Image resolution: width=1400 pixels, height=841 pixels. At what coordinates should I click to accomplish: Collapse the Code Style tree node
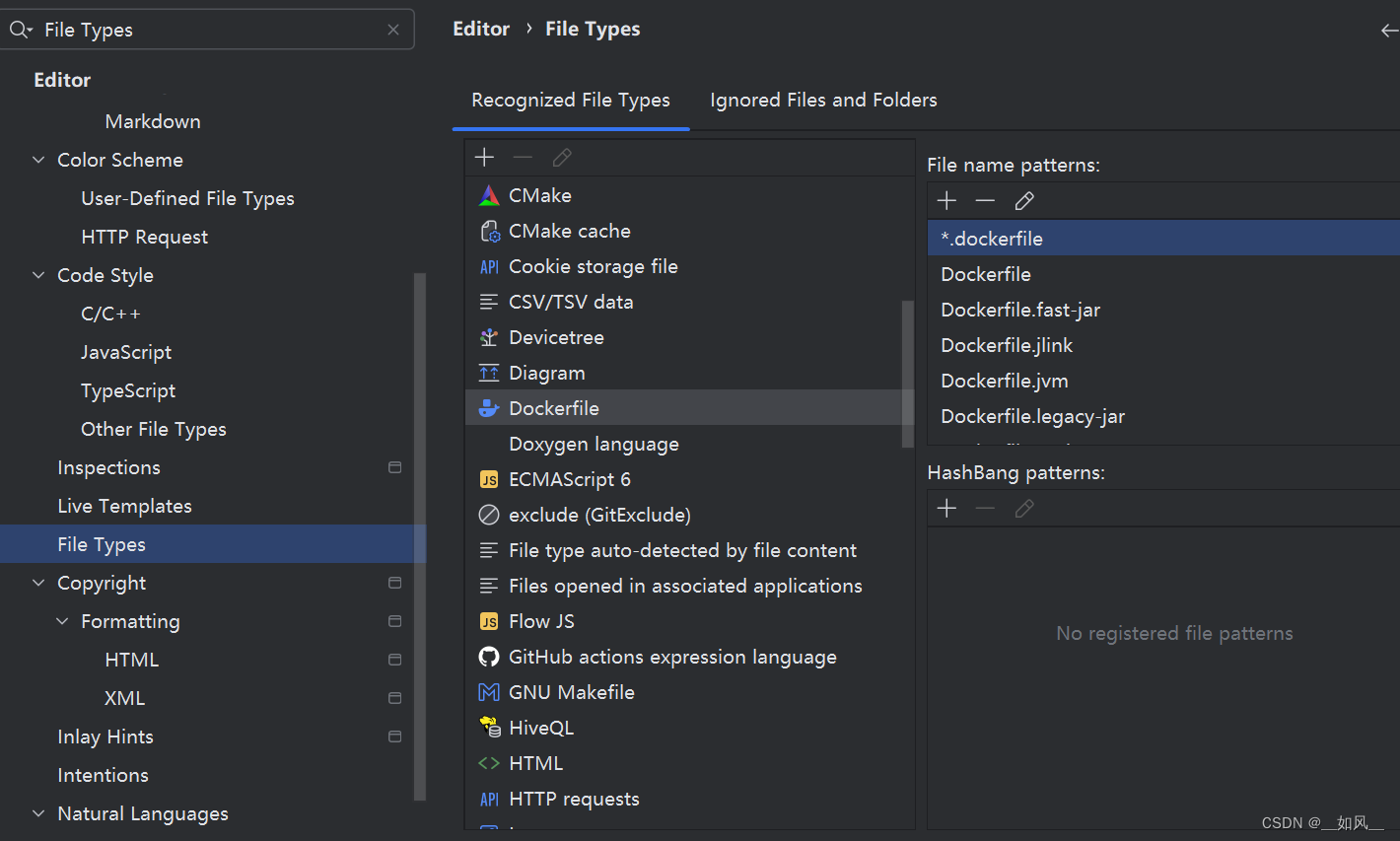pyautogui.click(x=38, y=275)
